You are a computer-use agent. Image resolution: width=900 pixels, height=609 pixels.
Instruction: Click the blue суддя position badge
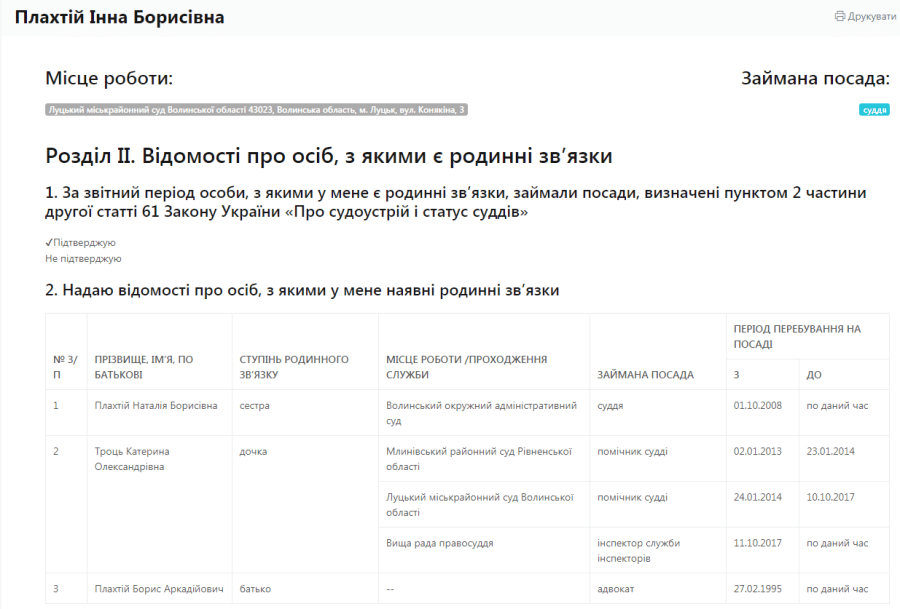[874, 110]
